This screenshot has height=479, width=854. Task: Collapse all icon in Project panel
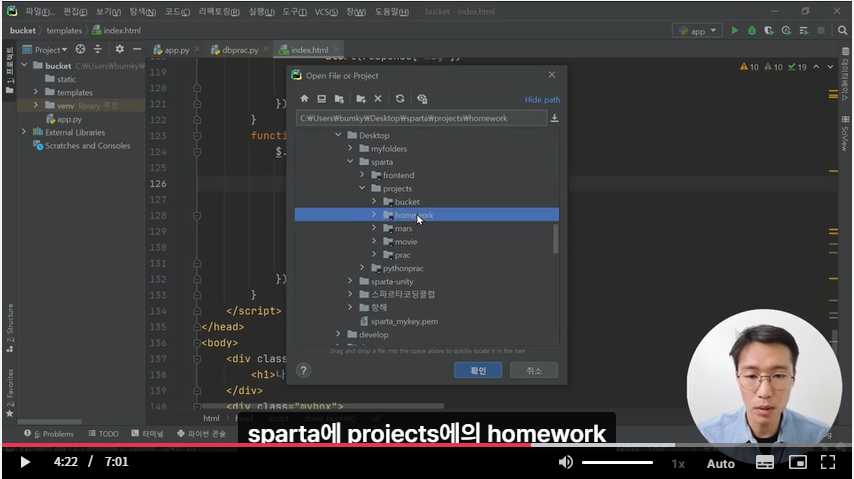pos(97,50)
